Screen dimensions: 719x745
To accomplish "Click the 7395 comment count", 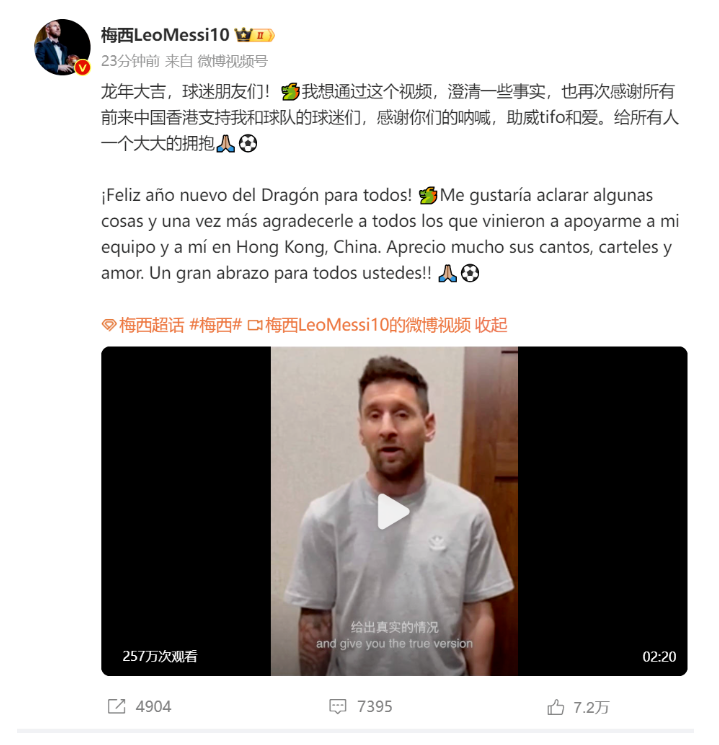I will [374, 707].
